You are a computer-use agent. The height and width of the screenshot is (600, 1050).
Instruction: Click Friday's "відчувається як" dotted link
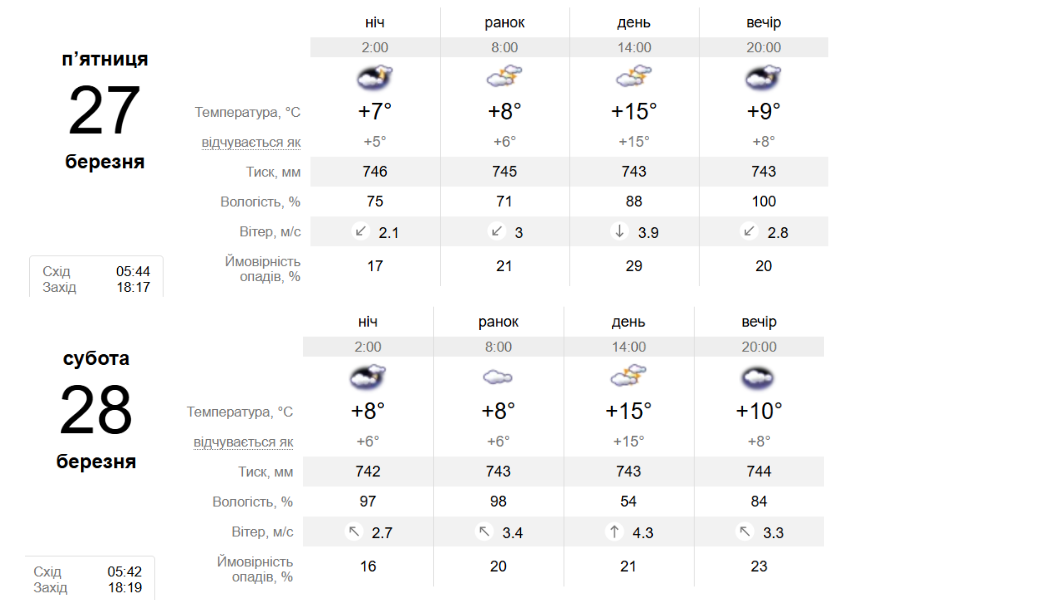[x=251, y=142]
